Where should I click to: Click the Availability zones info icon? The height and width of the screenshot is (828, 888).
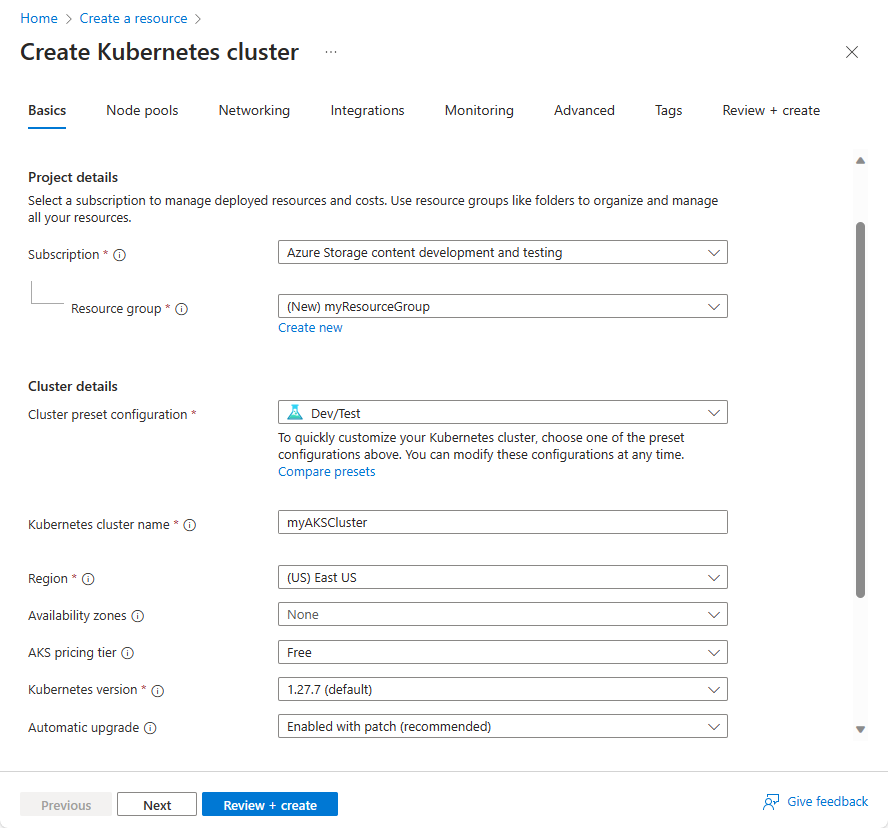(x=138, y=616)
